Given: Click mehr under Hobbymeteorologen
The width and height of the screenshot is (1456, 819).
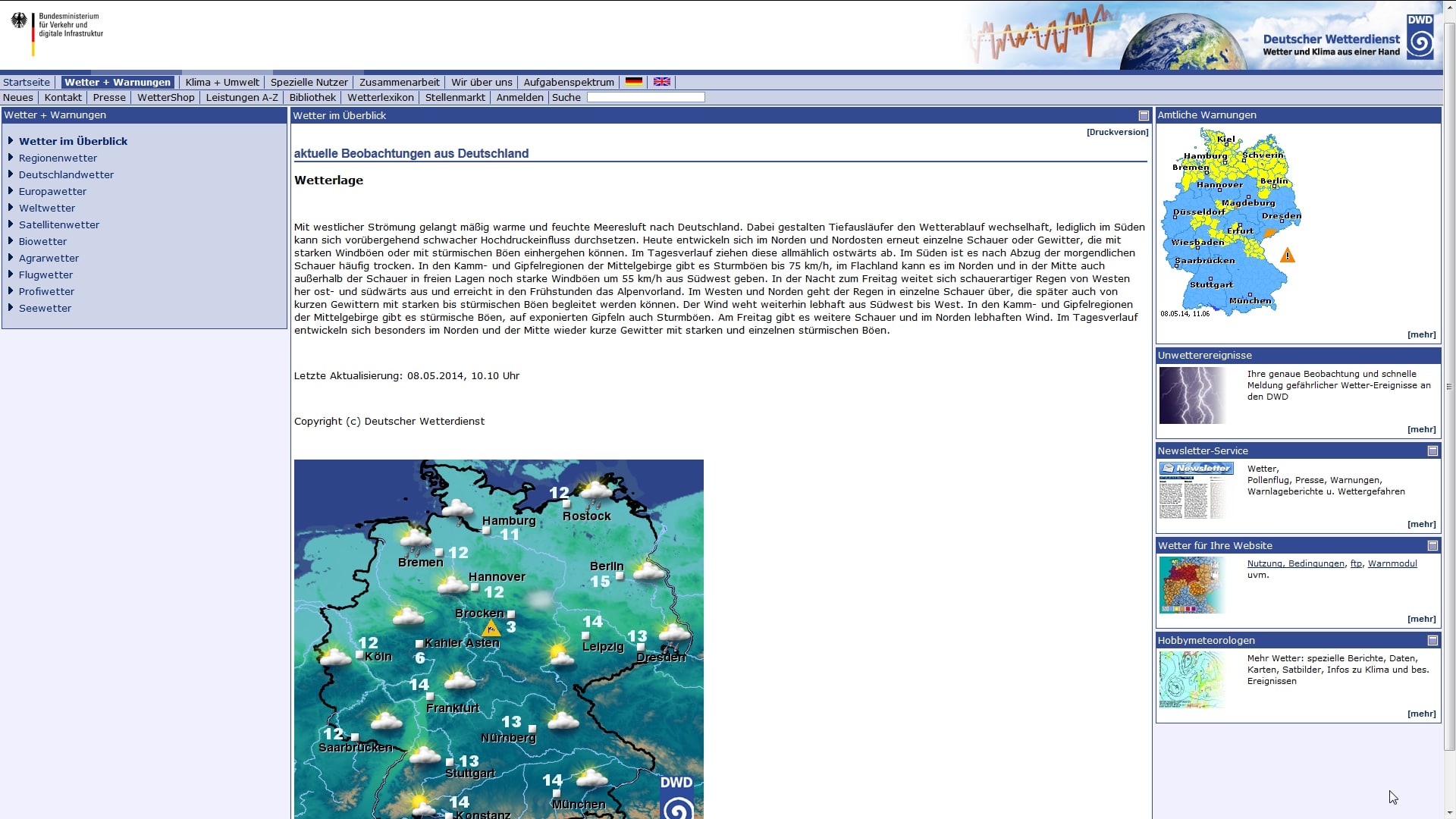Looking at the screenshot, I should [1422, 714].
